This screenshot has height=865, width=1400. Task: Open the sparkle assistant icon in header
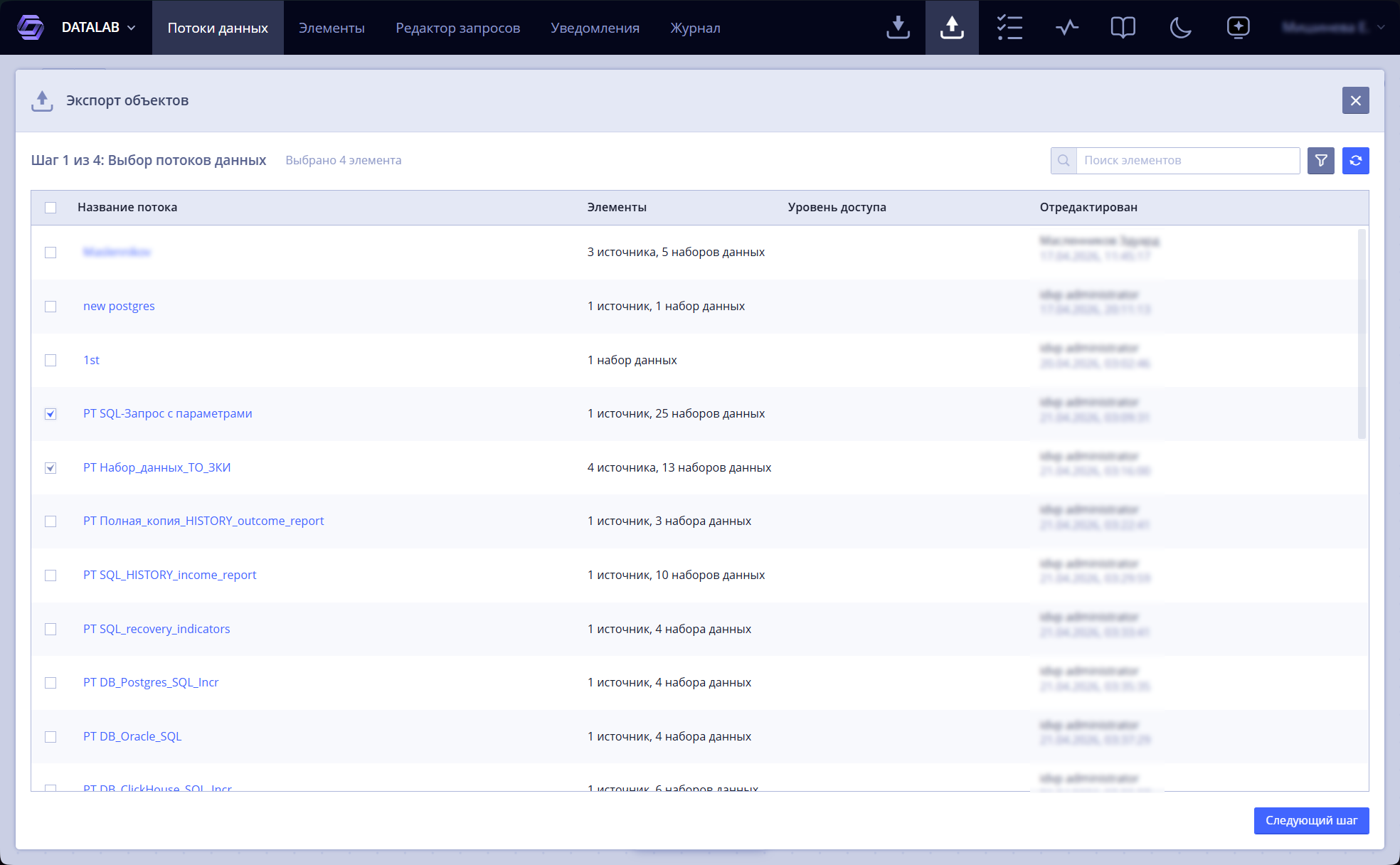1239,28
